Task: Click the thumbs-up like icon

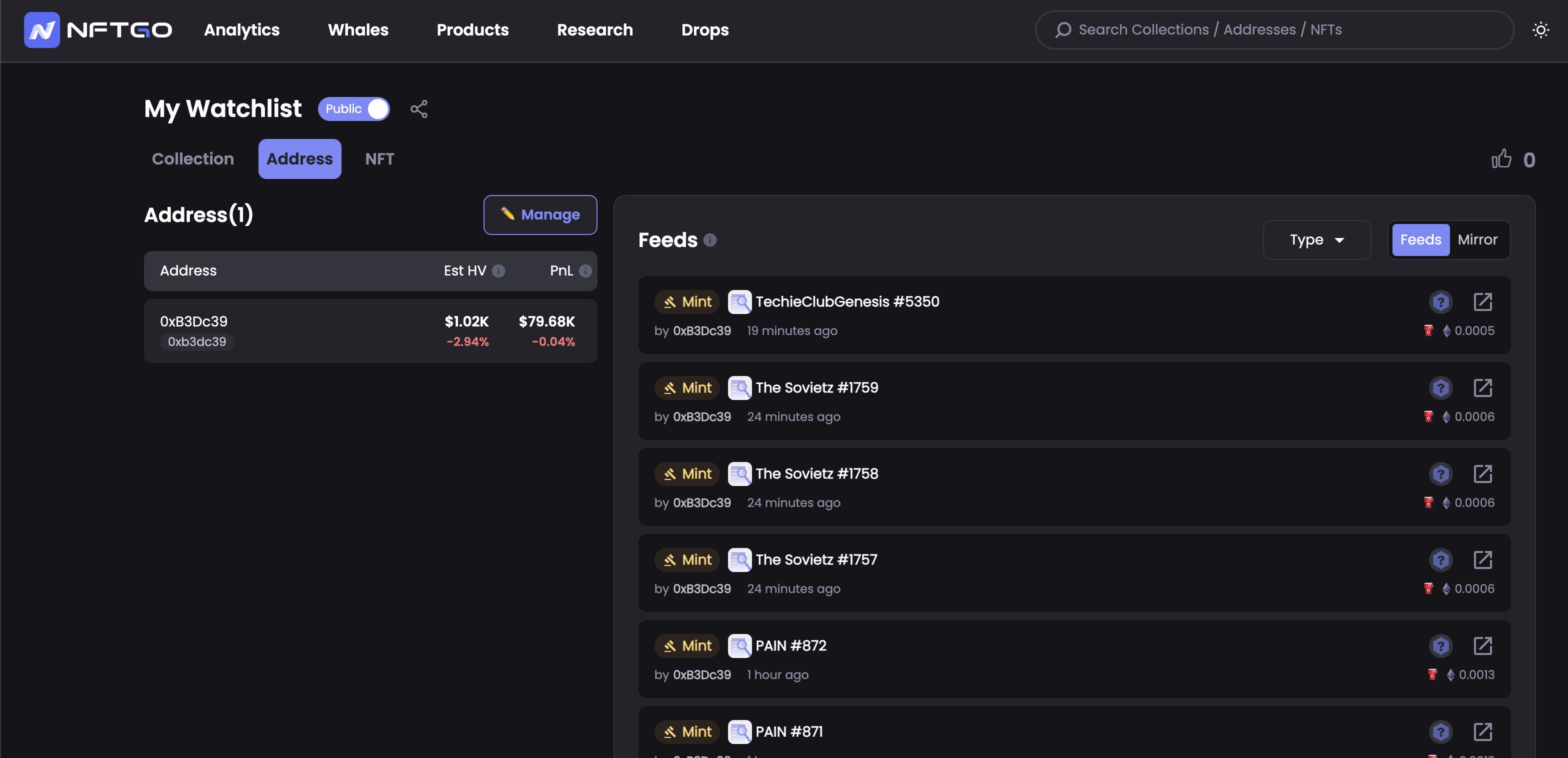Action: click(1501, 159)
